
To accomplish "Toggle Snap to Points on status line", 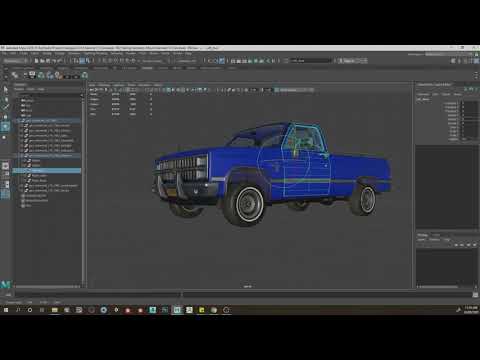I will pos(116,61).
